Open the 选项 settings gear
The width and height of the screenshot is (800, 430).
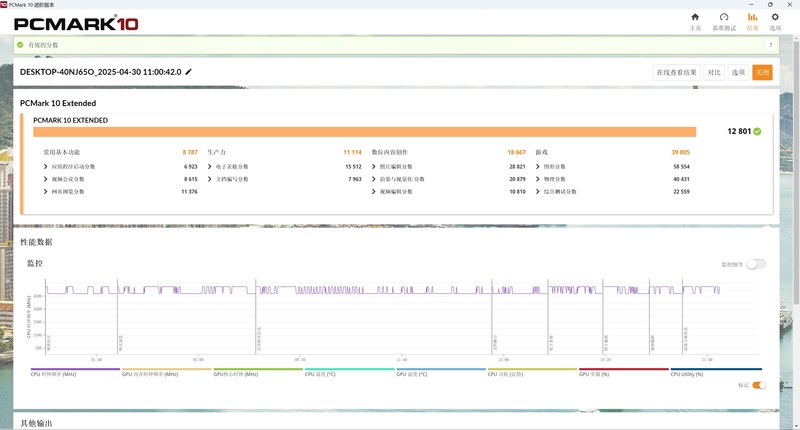(x=775, y=20)
